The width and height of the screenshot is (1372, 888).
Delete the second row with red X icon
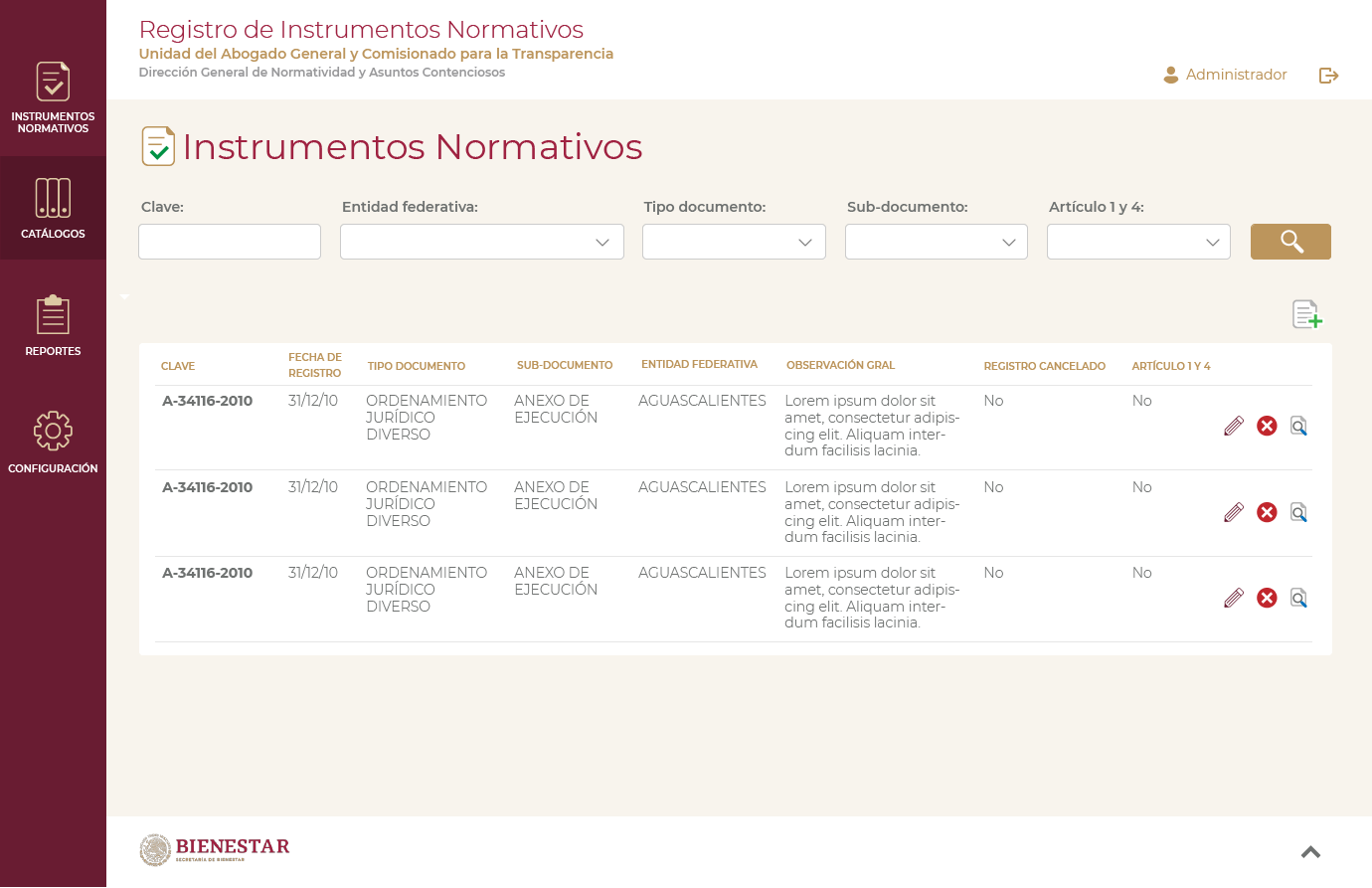tap(1267, 512)
